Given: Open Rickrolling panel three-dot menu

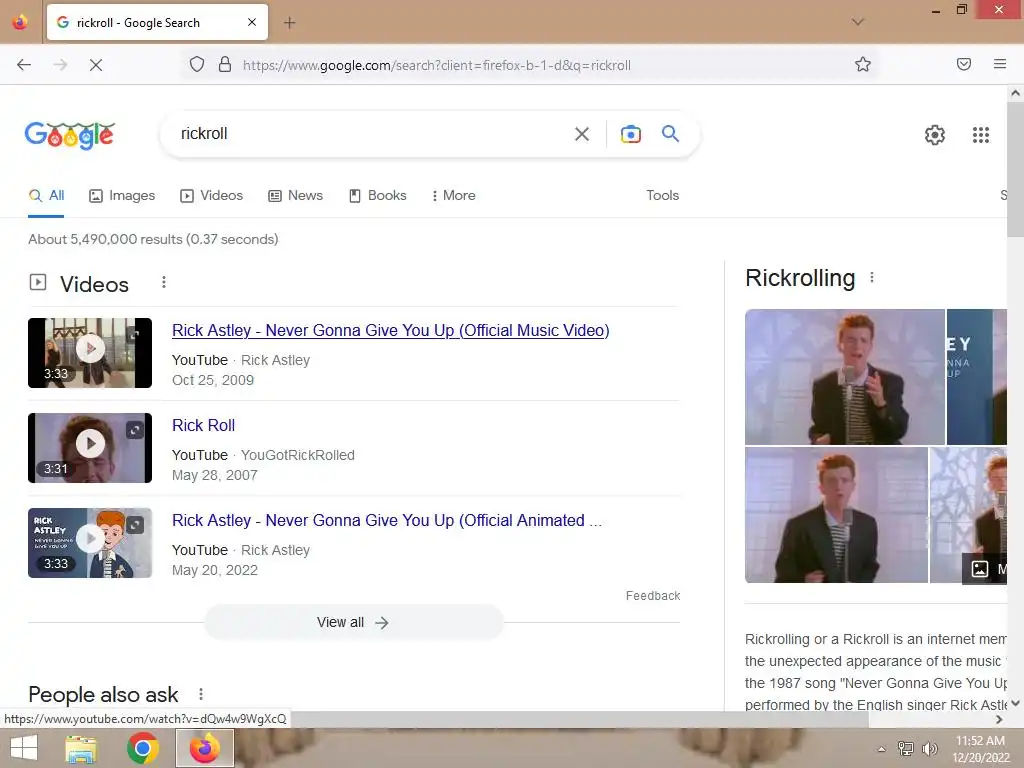Looking at the screenshot, I should pyautogui.click(x=872, y=278).
